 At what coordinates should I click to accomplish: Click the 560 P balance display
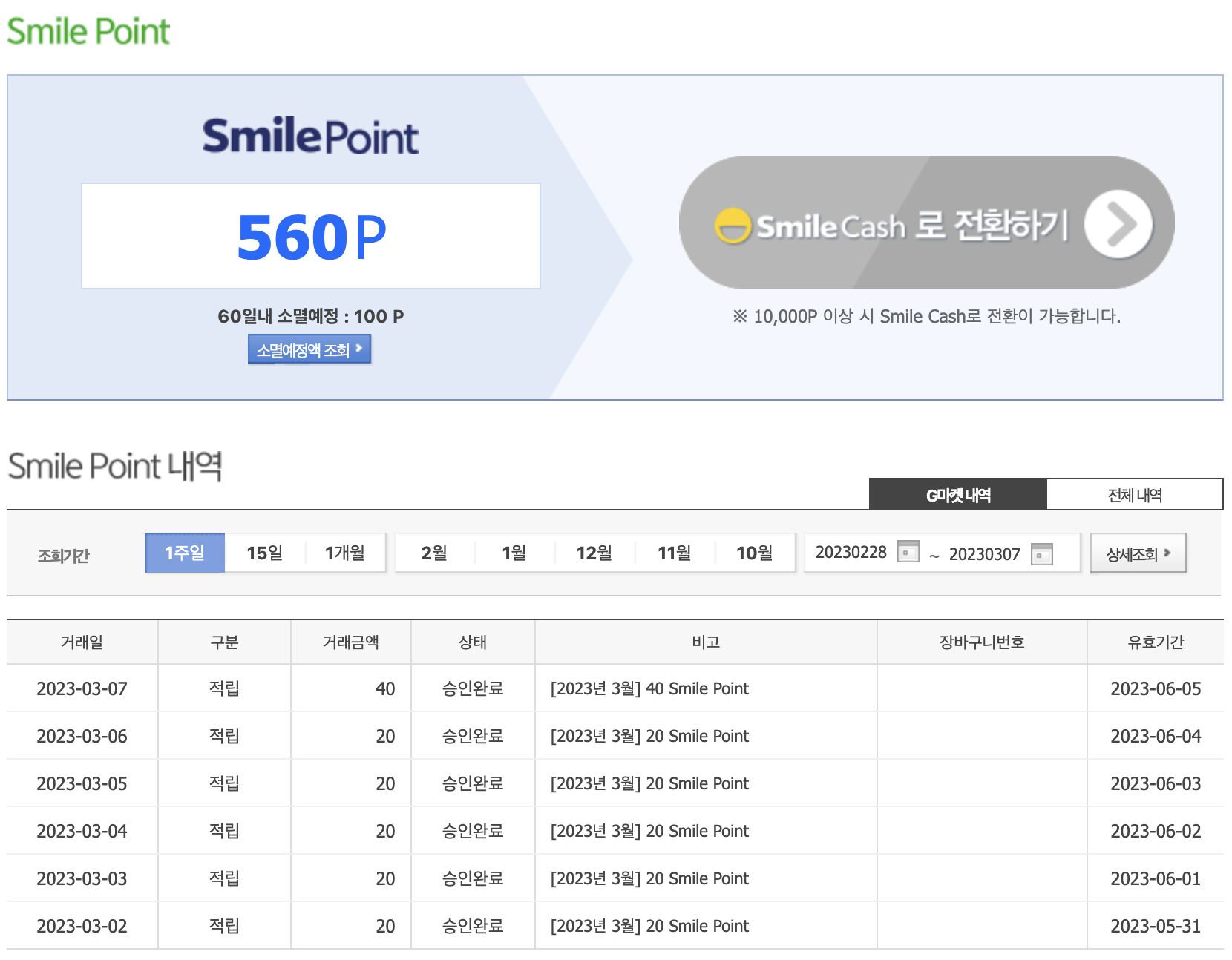pos(311,236)
